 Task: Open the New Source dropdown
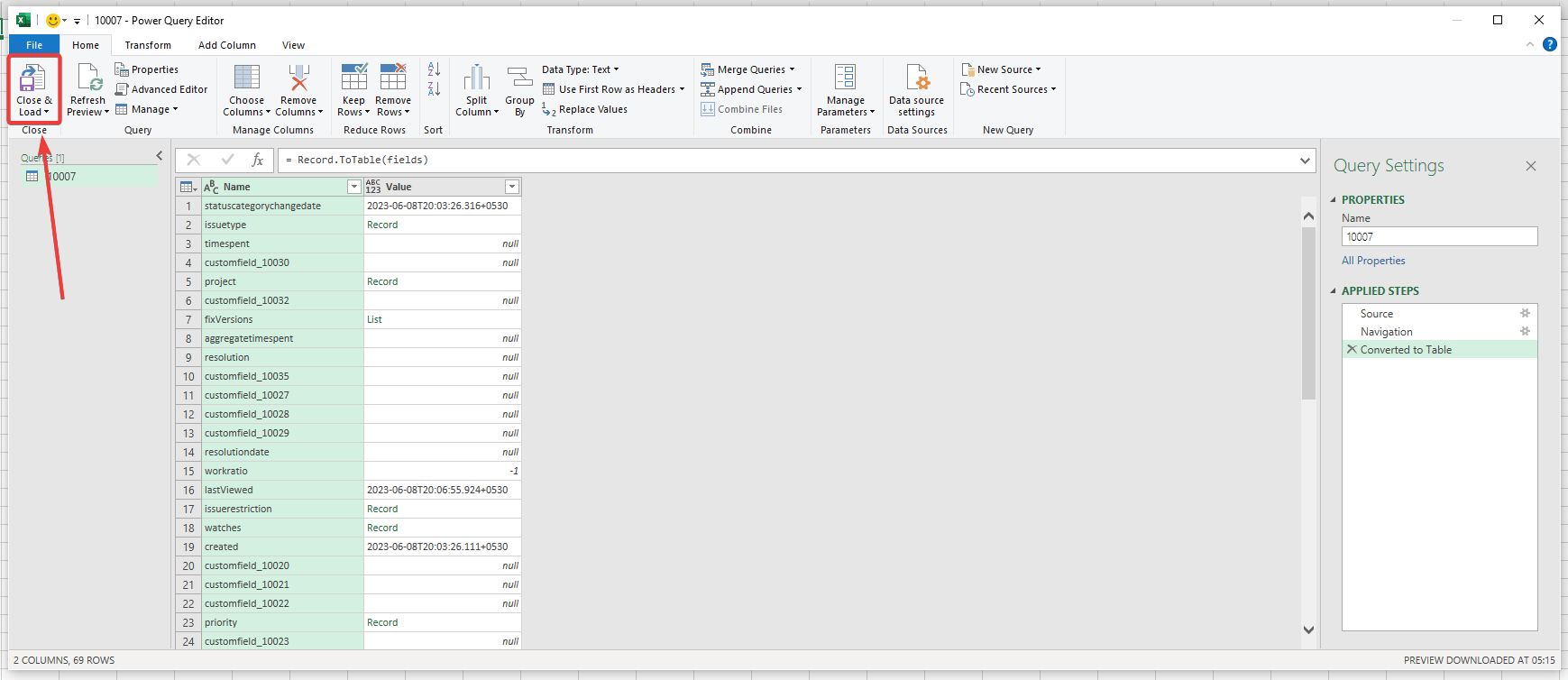(x=1001, y=69)
